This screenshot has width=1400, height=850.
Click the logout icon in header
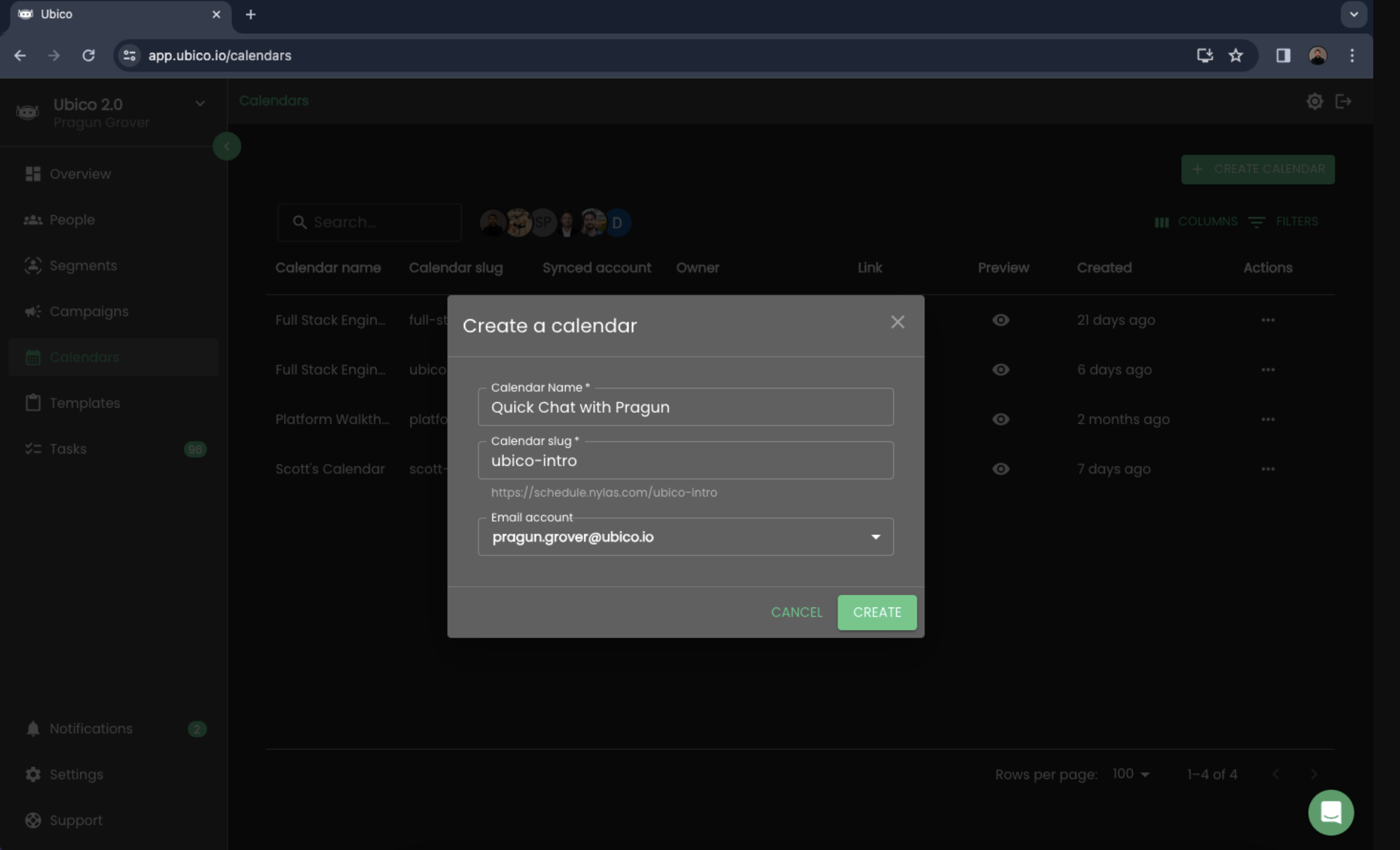(x=1343, y=101)
